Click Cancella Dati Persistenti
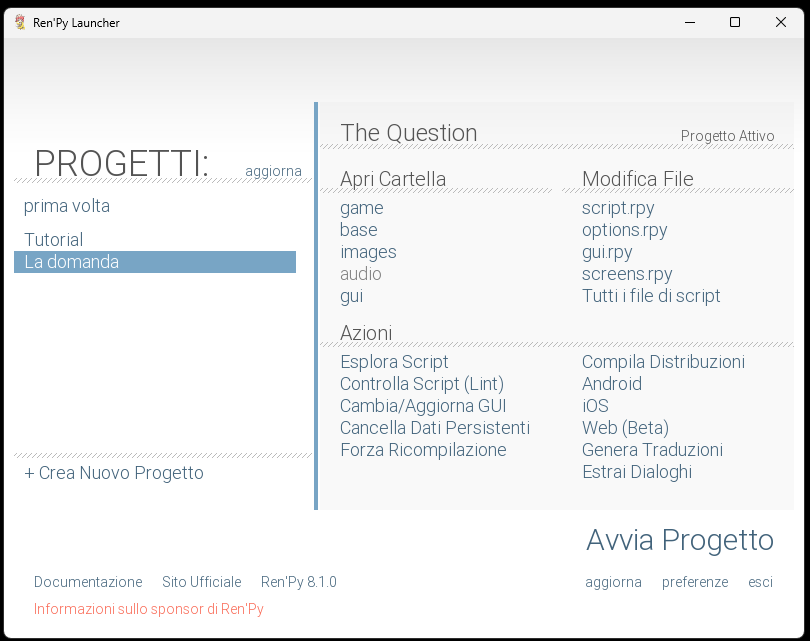The width and height of the screenshot is (810, 641). pyautogui.click(x=437, y=428)
